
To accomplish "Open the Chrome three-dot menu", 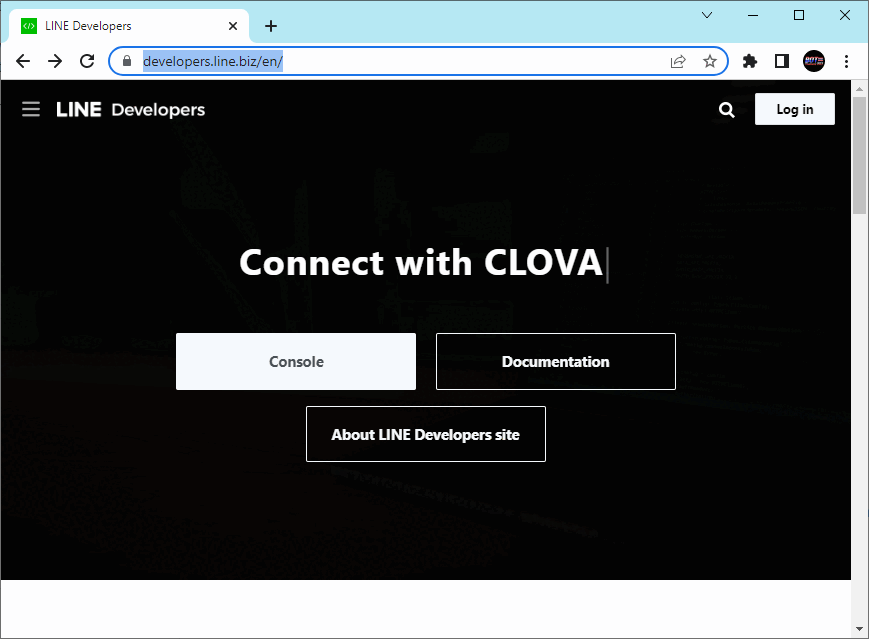I will tap(846, 61).
